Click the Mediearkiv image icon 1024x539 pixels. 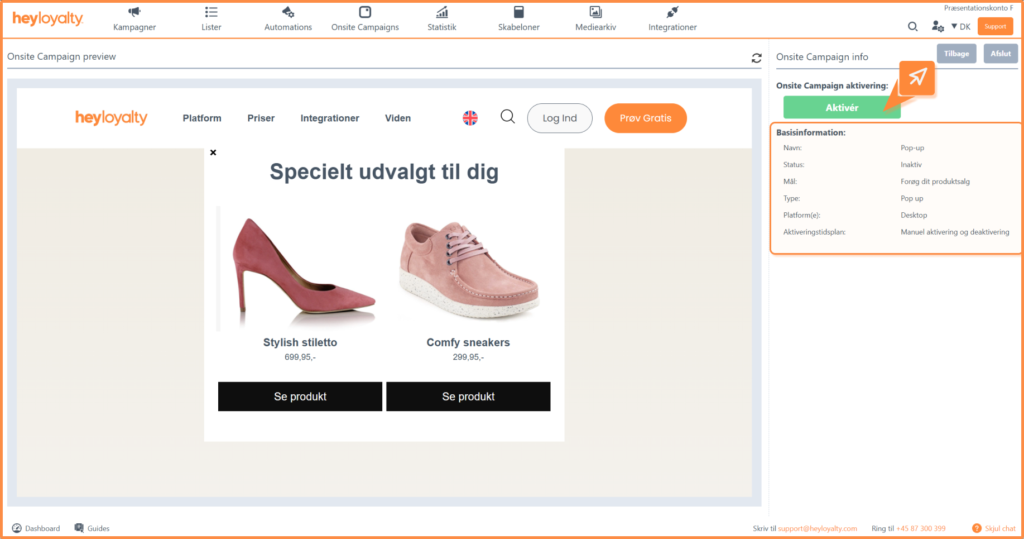(595, 12)
